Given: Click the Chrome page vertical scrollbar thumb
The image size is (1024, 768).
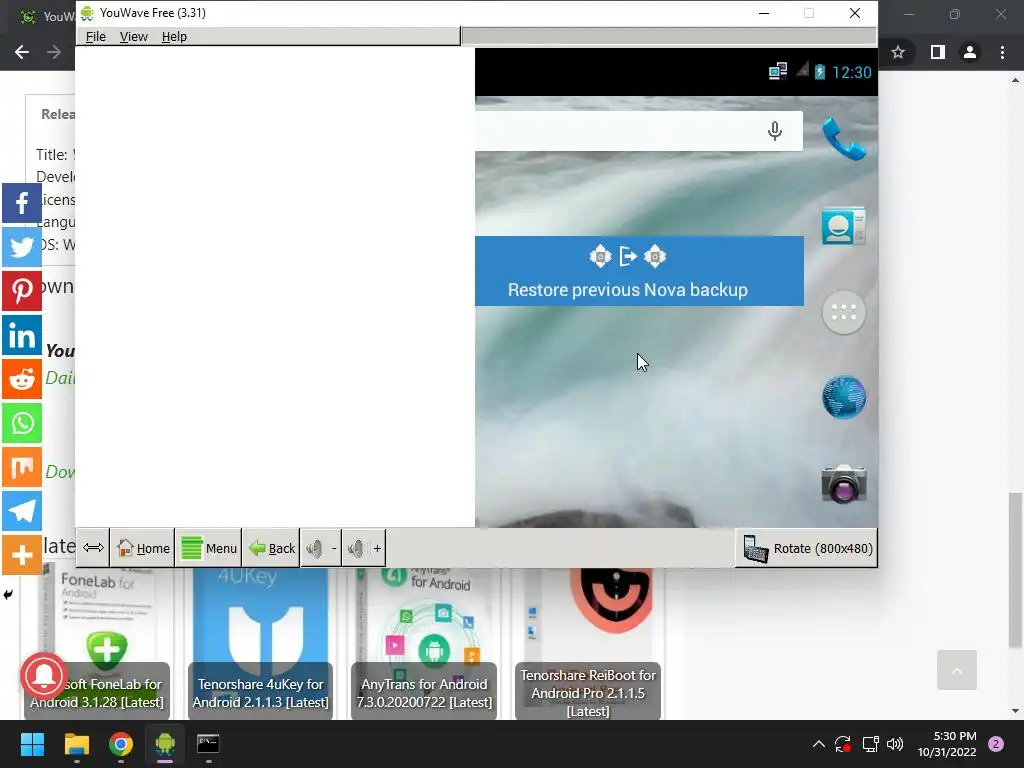Looking at the screenshot, I should pos(1015,570).
